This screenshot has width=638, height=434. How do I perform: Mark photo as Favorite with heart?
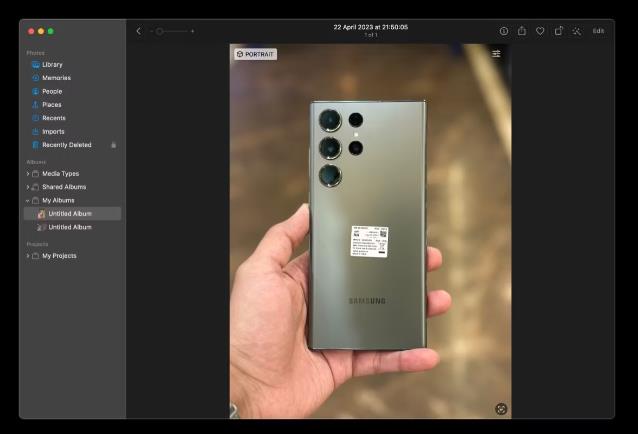point(540,31)
